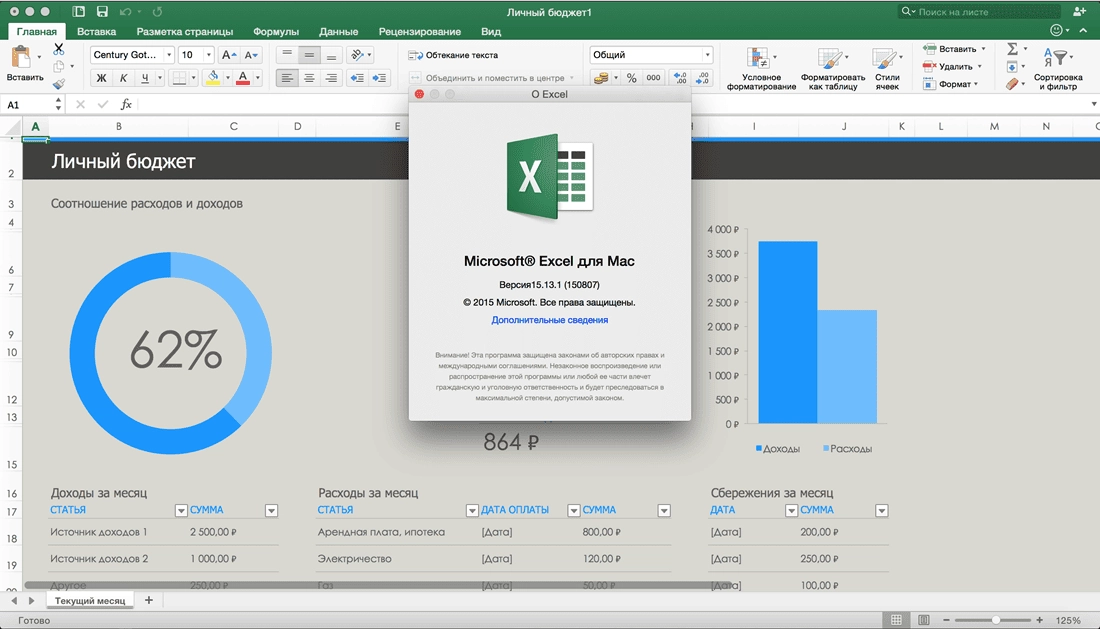Click the Redo icon in title bar
The height and width of the screenshot is (629, 1100).
(x=158, y=11)
